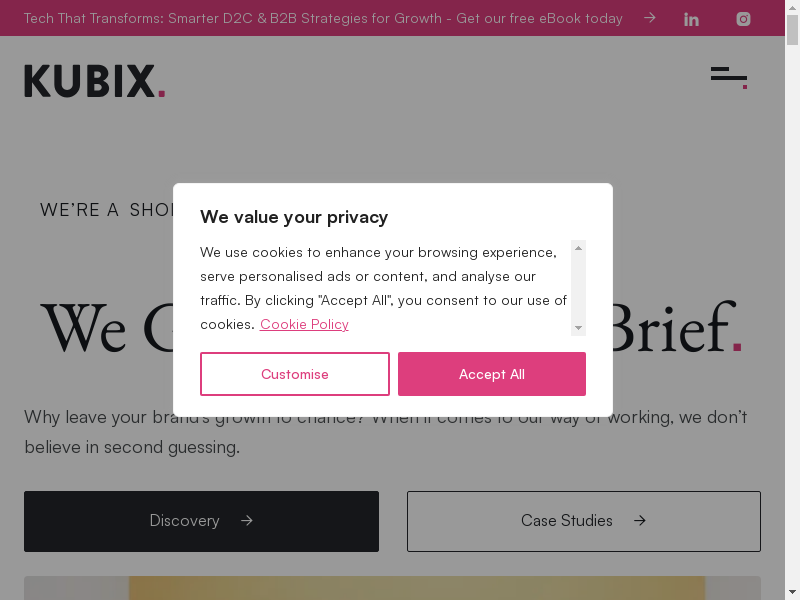Viewport: 800px width, 600px height.
Task: Click the "We value your privacy" heading
Action: click(x=294, y=217)
